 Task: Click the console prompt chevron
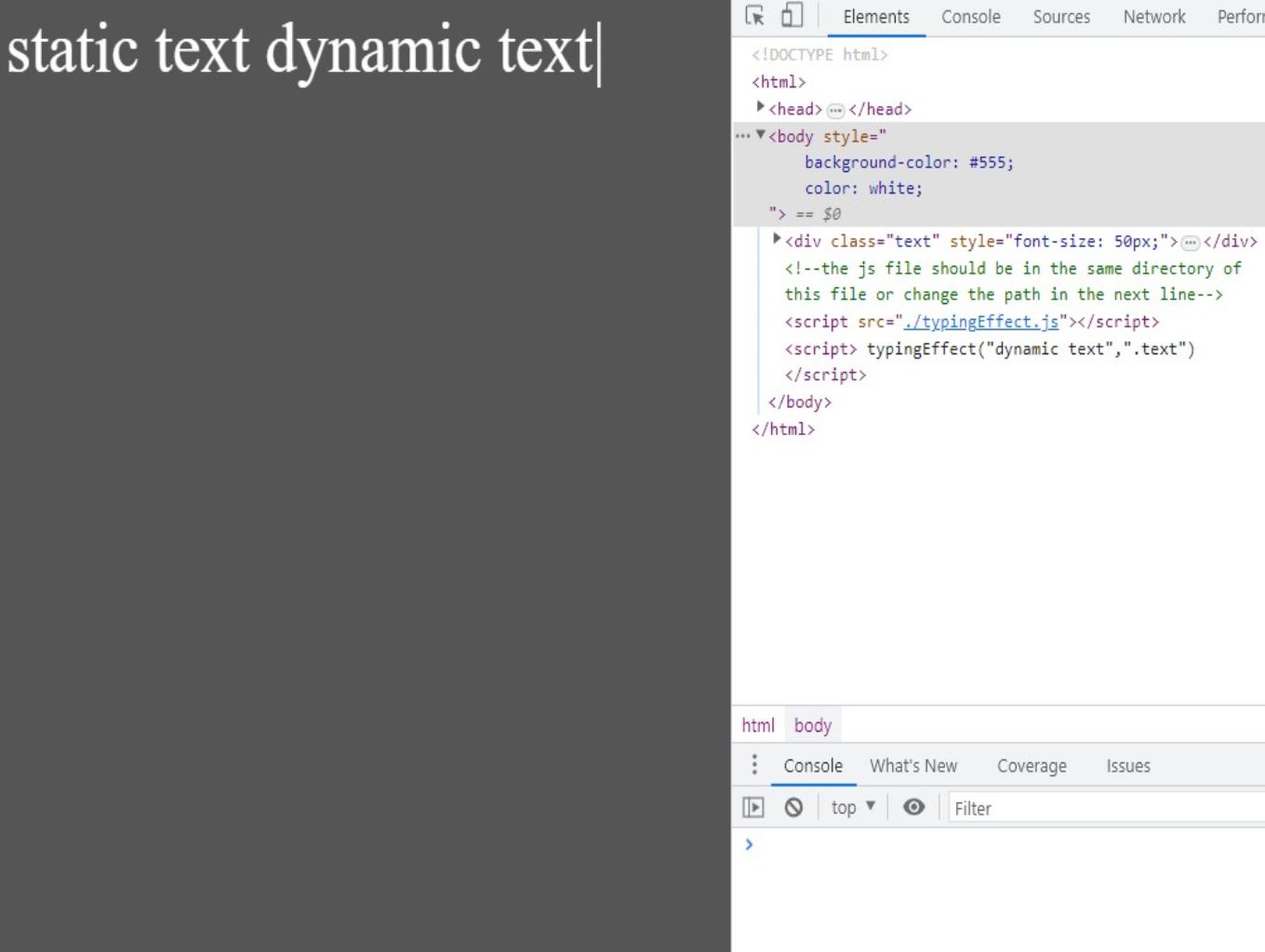pyautogui.click(x=749, y=844)
